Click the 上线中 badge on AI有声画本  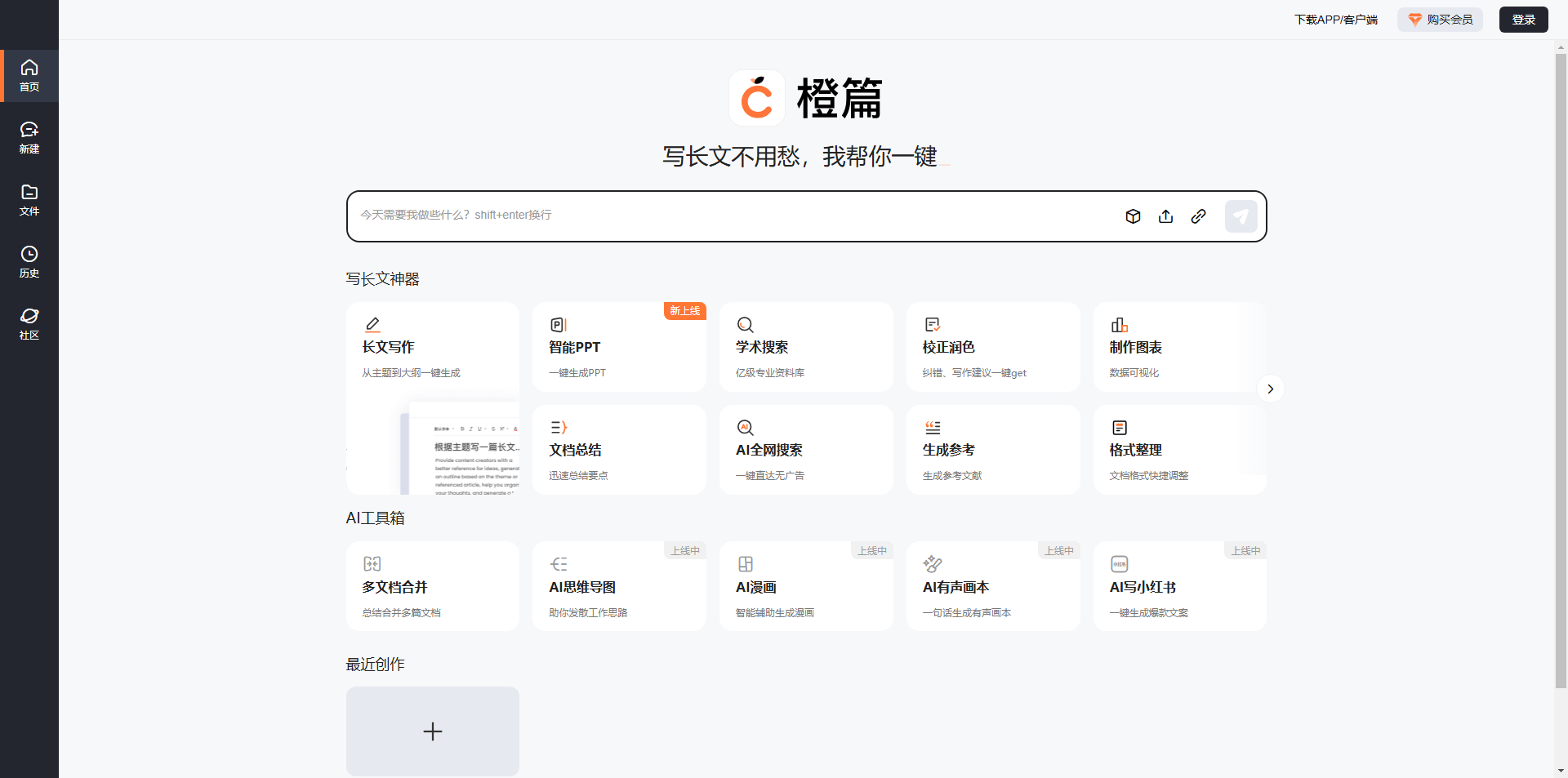click(1058, 551)
